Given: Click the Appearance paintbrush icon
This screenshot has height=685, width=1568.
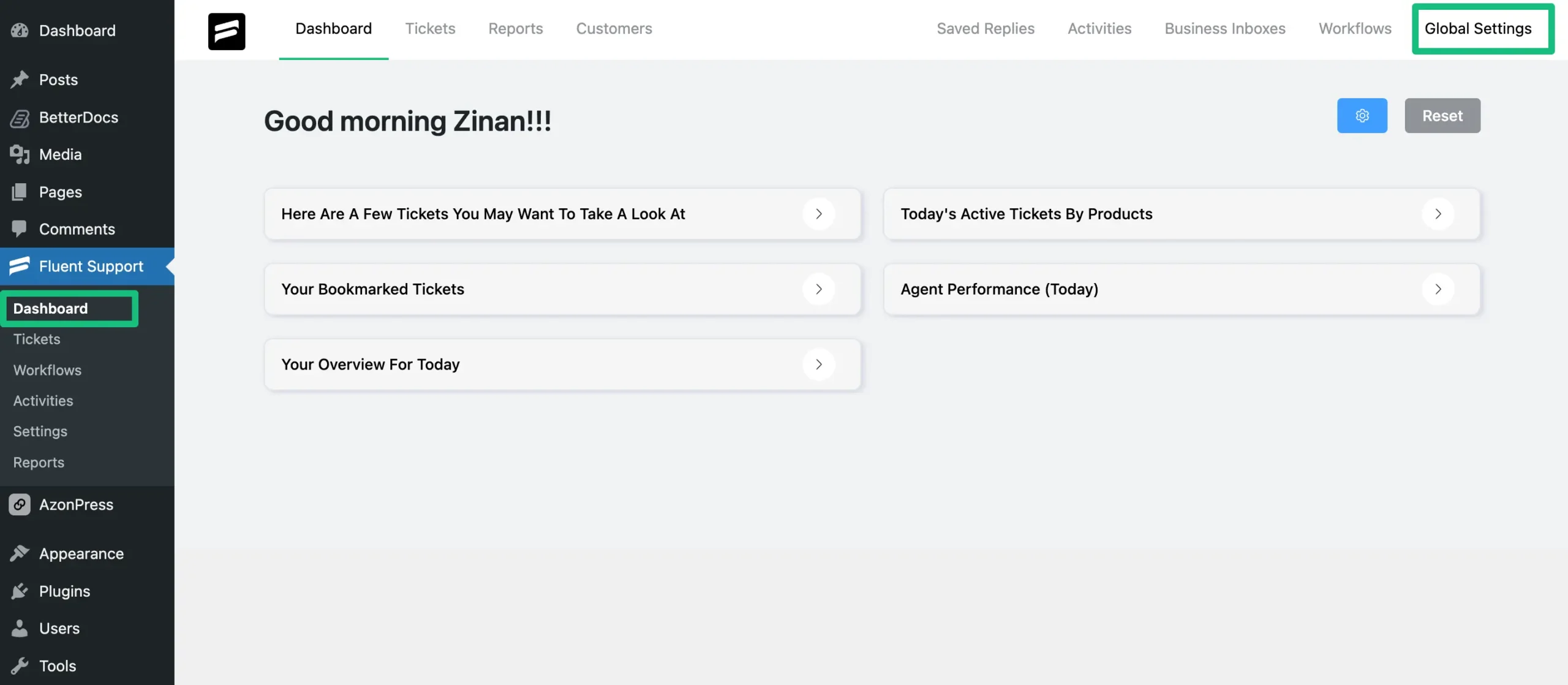Looking at the screenshot, I should click(x=20, y=554).
